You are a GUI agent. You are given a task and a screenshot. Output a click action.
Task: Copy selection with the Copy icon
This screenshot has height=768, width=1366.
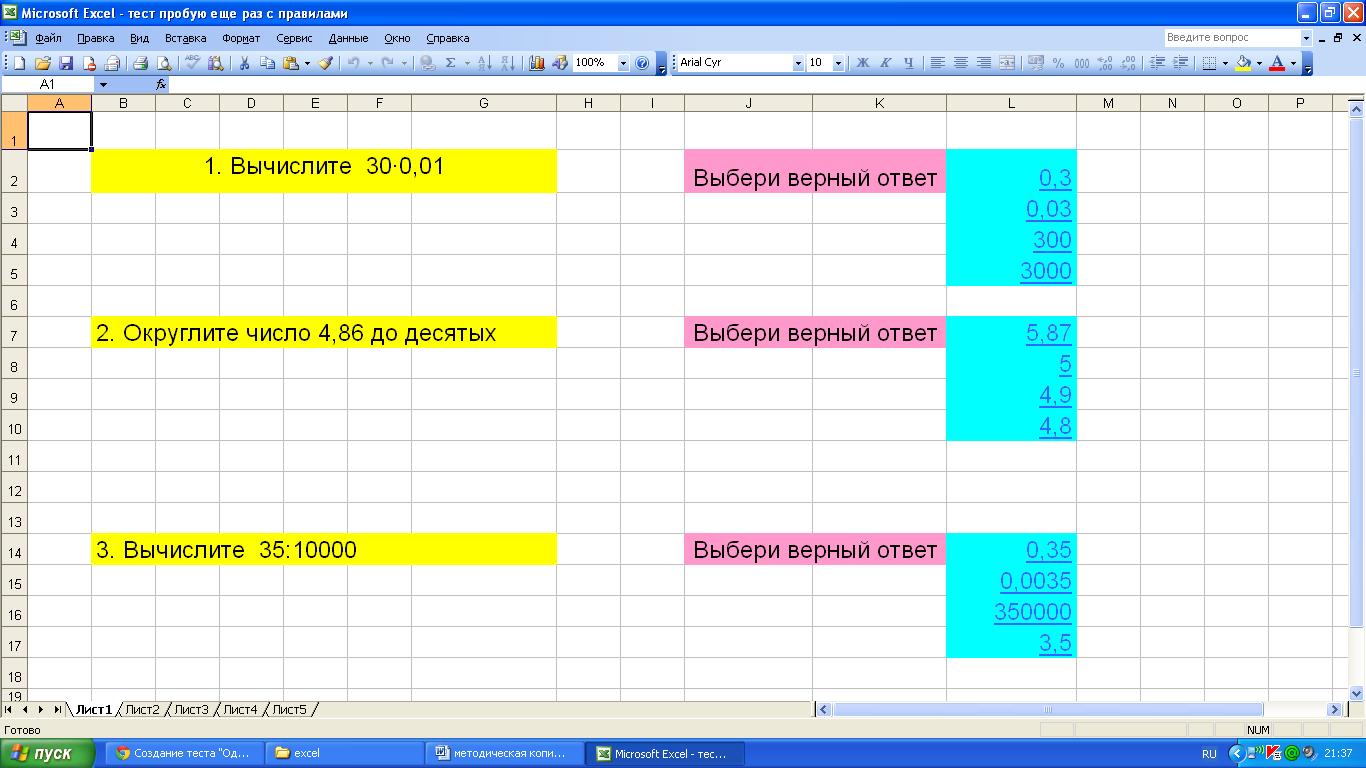coord(267,63)
